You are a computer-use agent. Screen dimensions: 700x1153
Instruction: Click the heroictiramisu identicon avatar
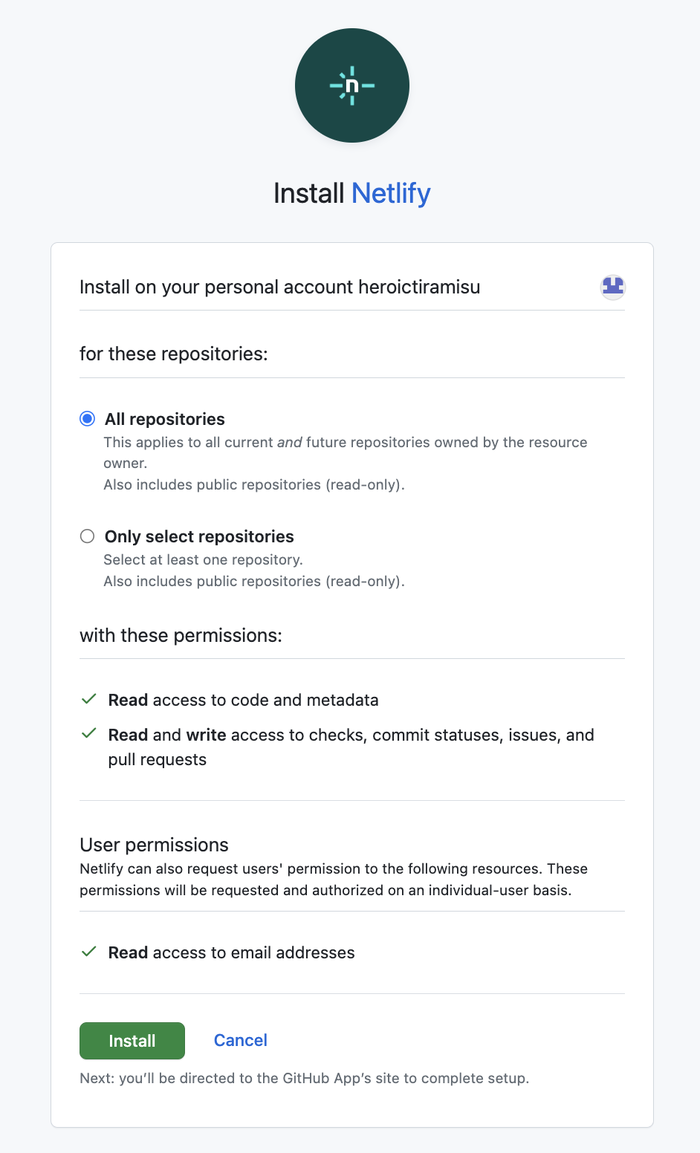(x=611, y=287)
